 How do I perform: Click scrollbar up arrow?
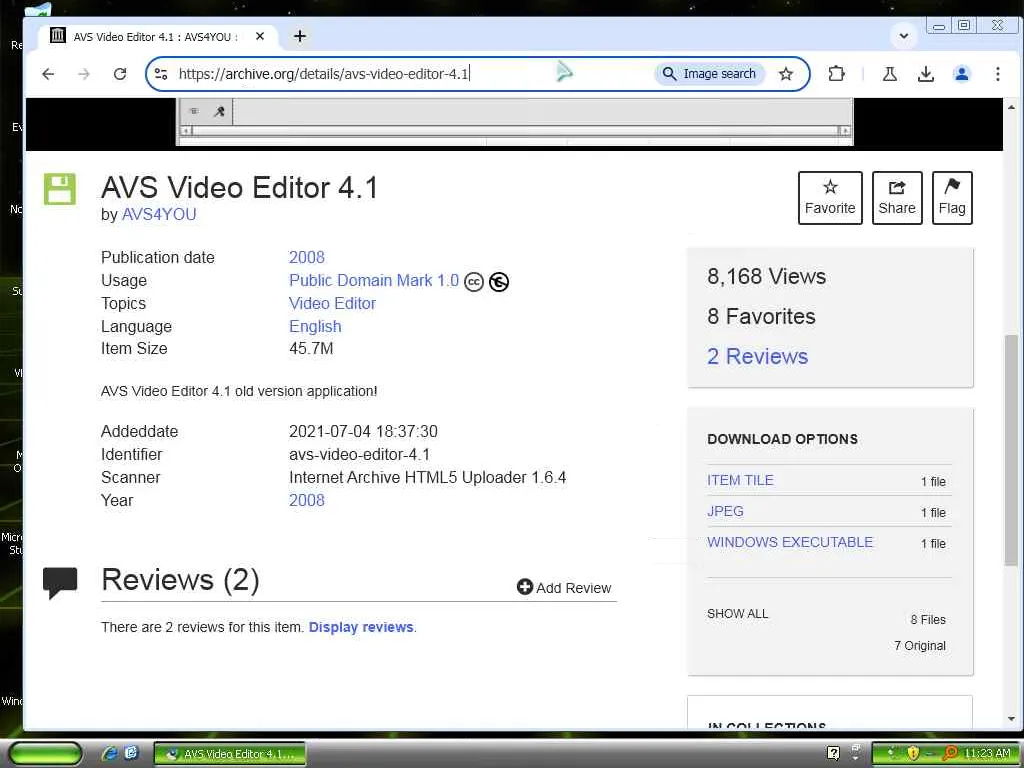coord(1011,107)
